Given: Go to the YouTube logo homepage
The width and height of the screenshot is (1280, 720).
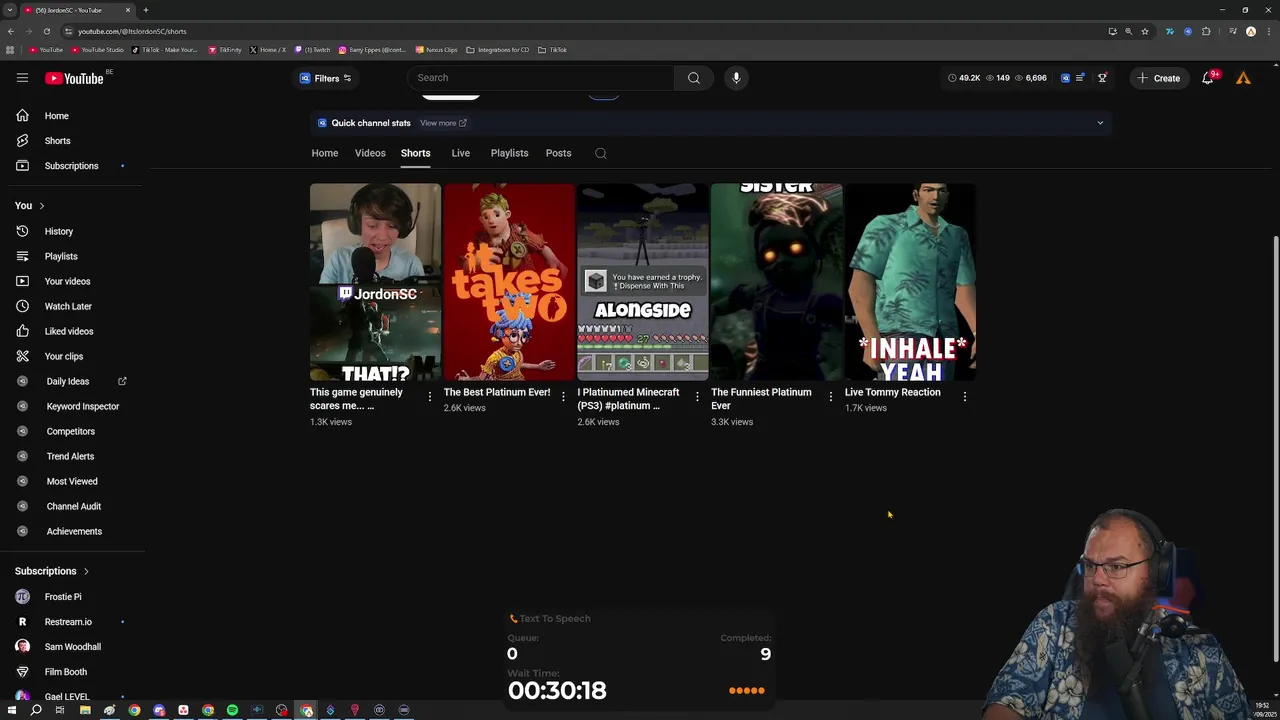Looking at the screenshot, I should [74, 78].
